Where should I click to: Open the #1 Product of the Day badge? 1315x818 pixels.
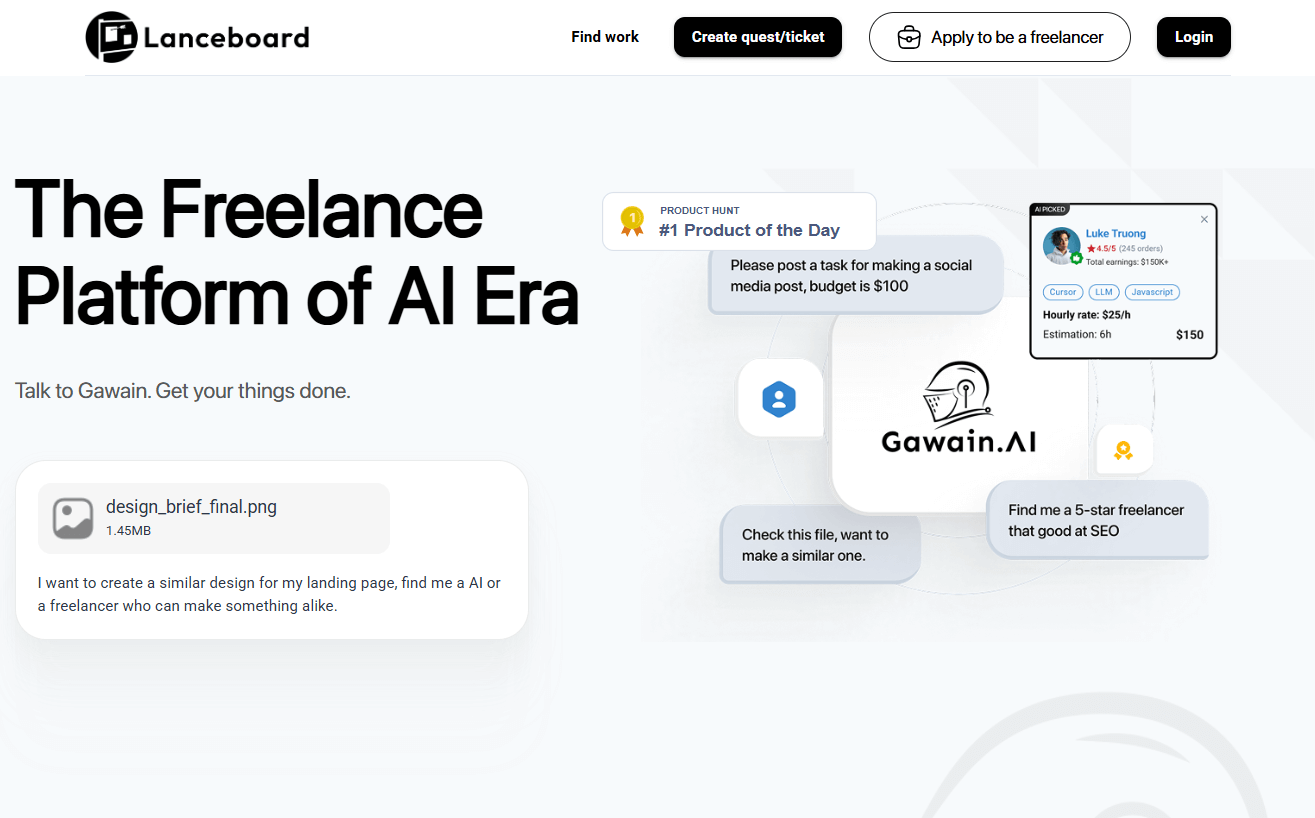coord(739,221)
